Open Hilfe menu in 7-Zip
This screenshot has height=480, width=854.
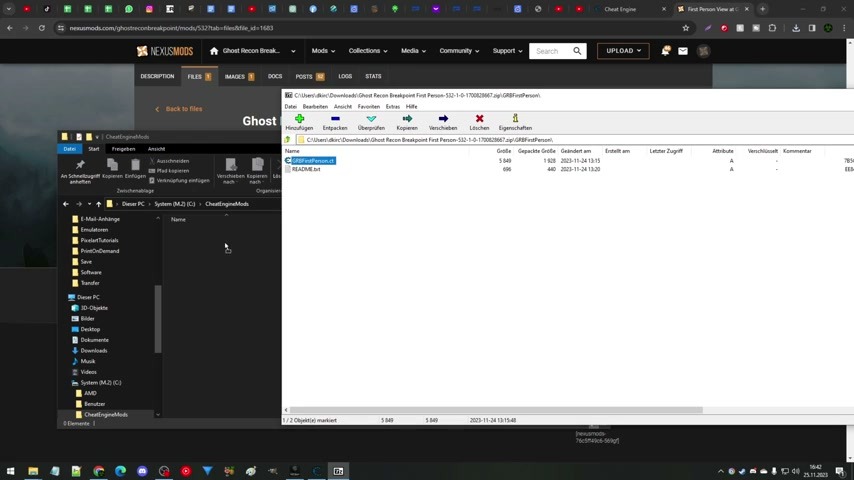[411, 107]
